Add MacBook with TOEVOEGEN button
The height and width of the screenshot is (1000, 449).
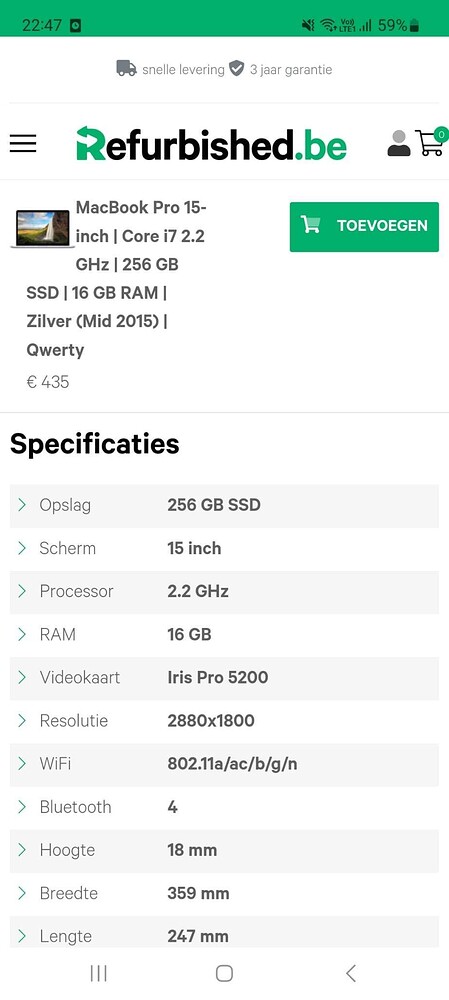point(364,226)
